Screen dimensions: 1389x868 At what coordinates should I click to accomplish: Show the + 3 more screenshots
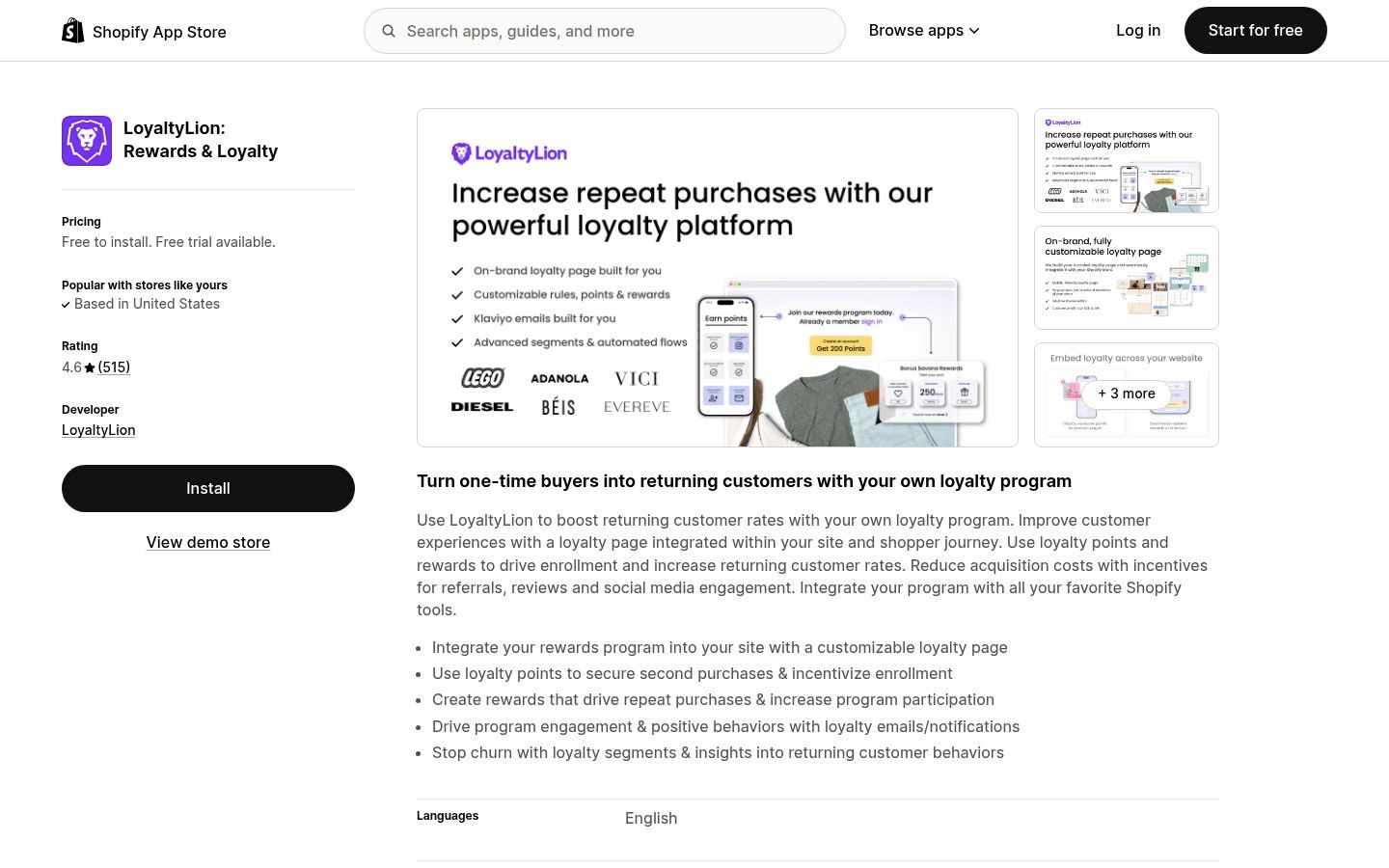[1126, 393]
